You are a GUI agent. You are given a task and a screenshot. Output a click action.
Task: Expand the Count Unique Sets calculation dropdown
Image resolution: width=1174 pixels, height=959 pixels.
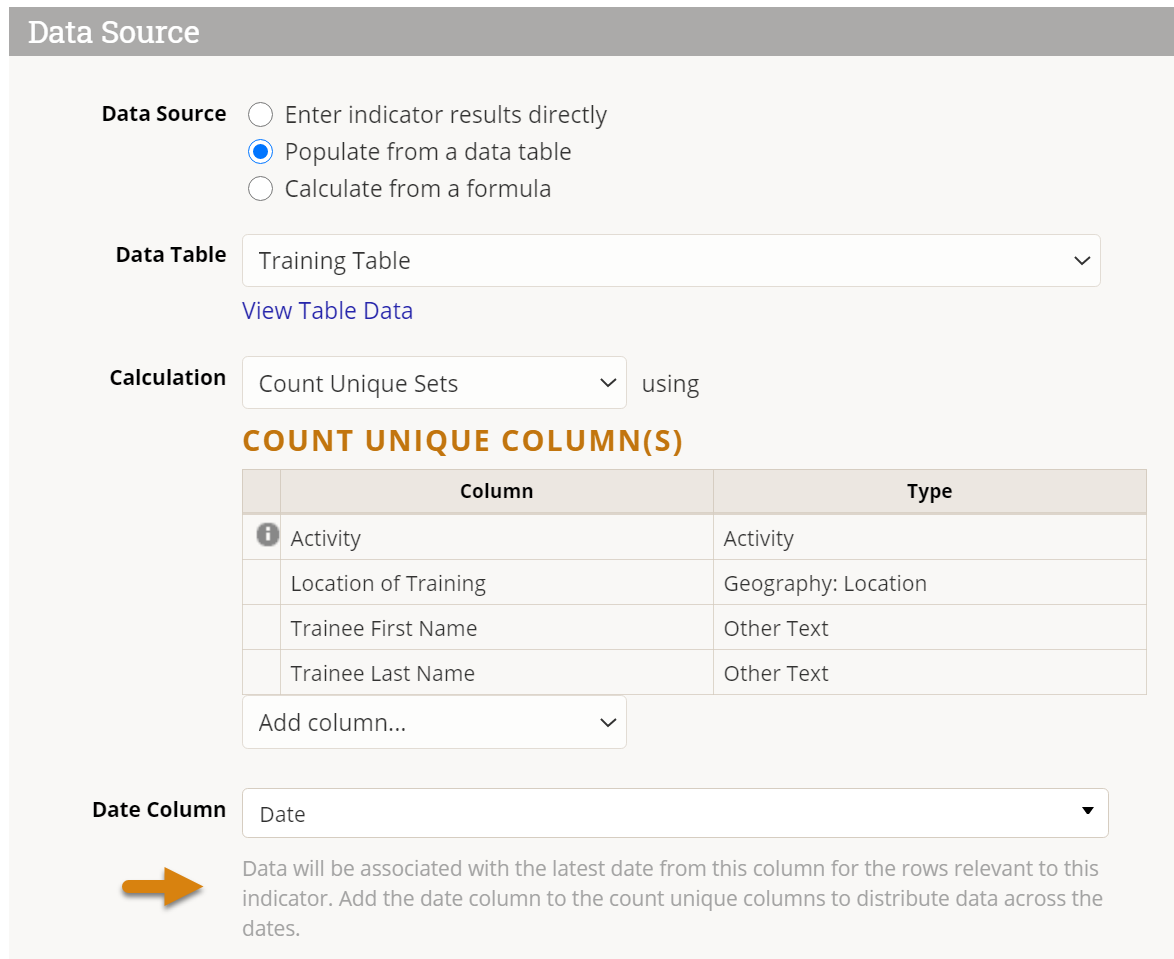[x=434, y=383]
